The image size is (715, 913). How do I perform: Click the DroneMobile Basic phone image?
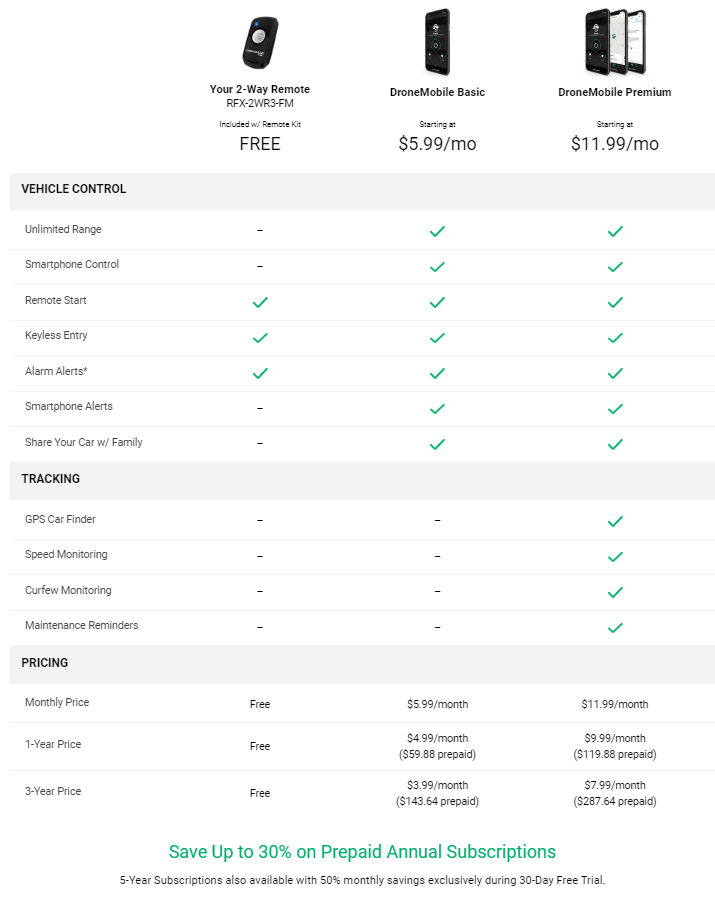(437, 41)
